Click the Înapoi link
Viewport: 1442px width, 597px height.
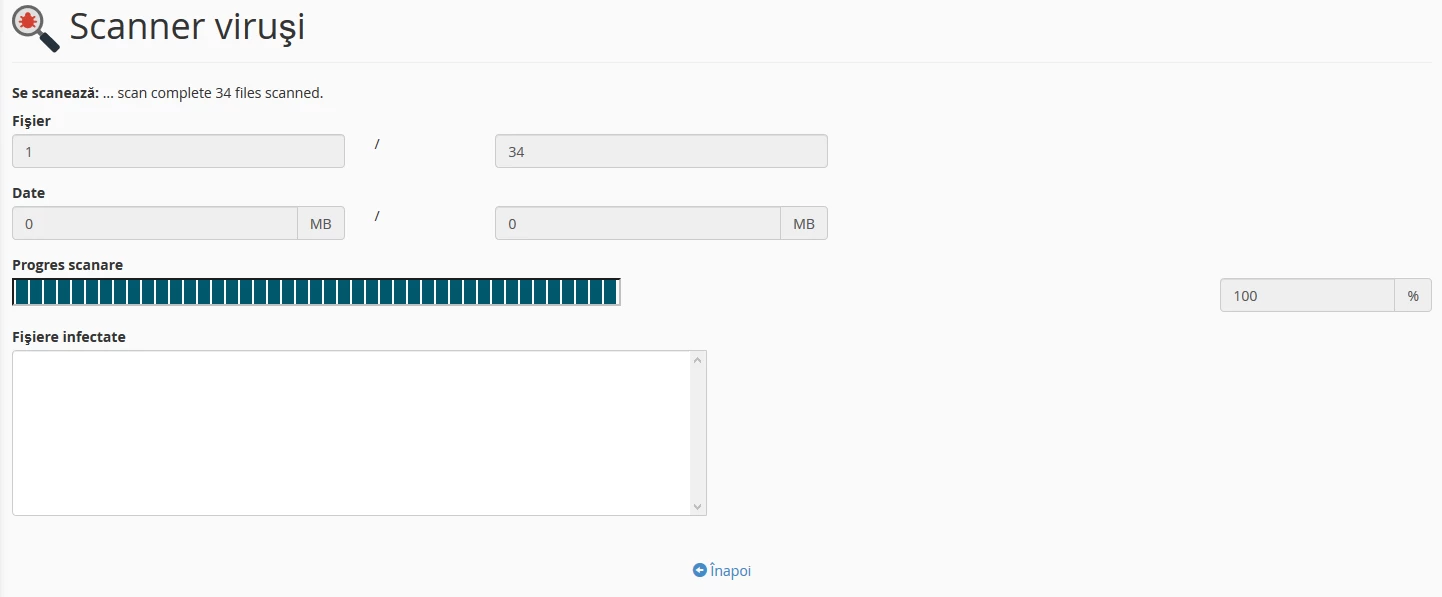pos(730,571)
